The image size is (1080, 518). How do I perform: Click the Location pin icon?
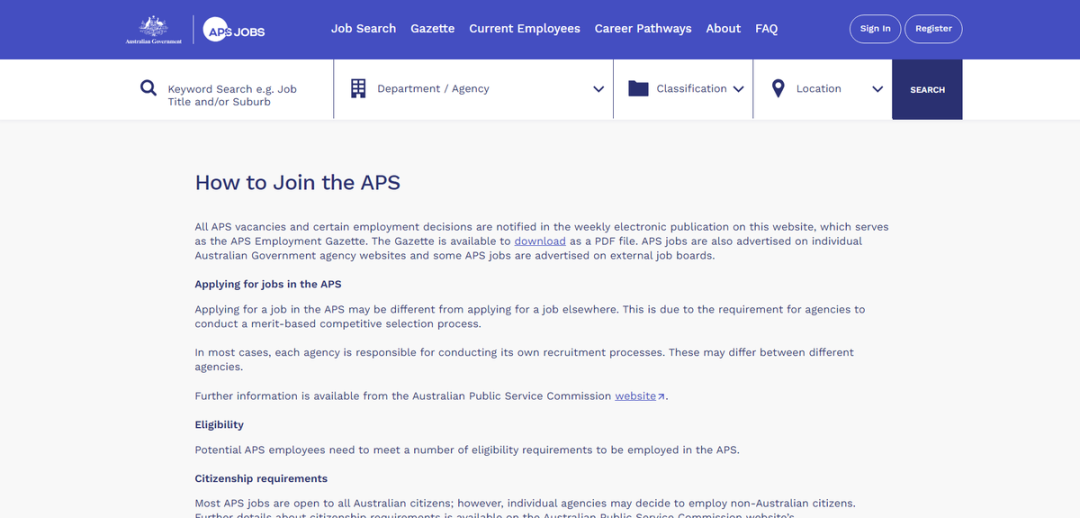778,88
